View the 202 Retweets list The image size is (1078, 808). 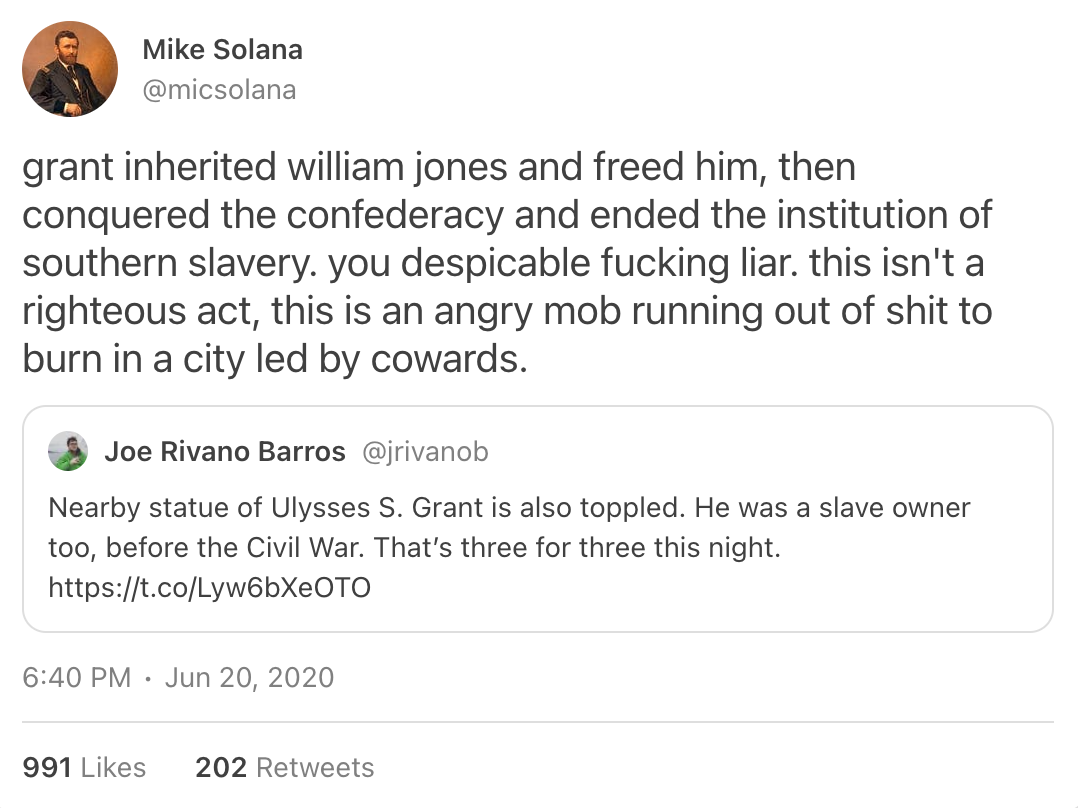pos(285,767)
